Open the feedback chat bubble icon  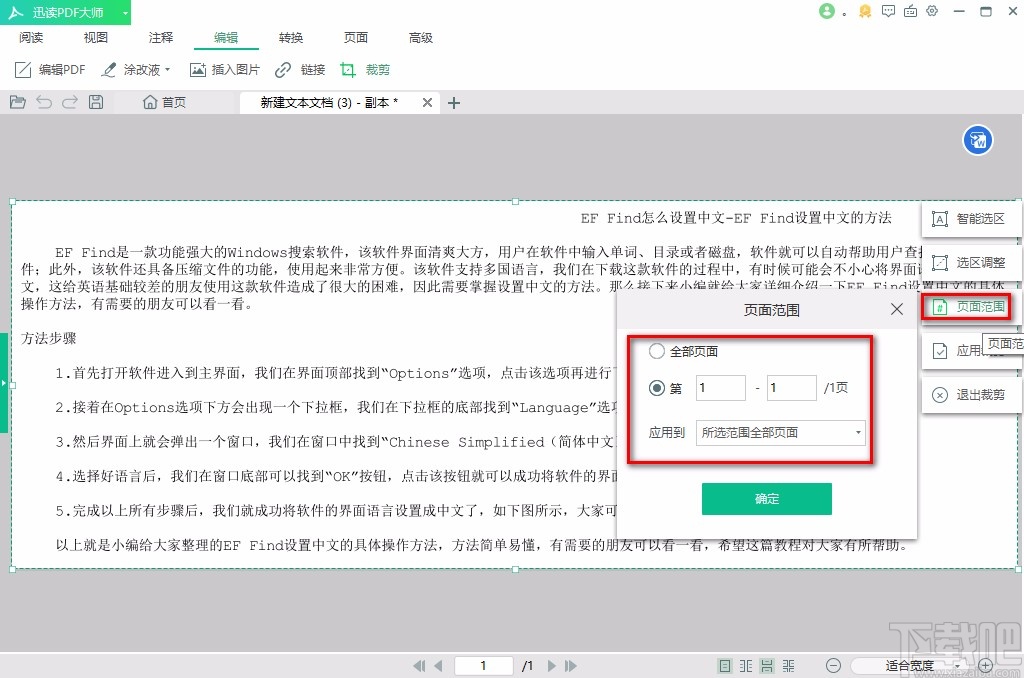888,11
